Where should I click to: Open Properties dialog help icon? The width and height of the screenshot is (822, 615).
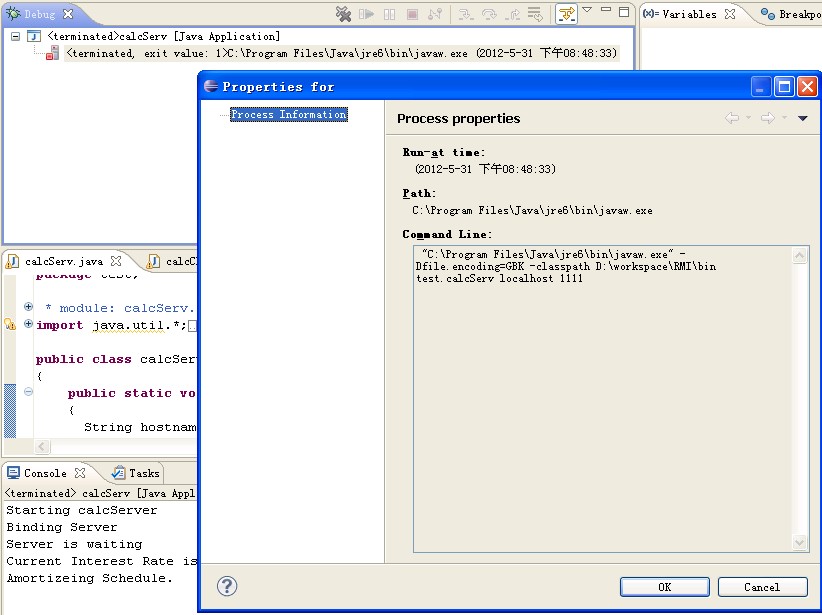[227, 586]
